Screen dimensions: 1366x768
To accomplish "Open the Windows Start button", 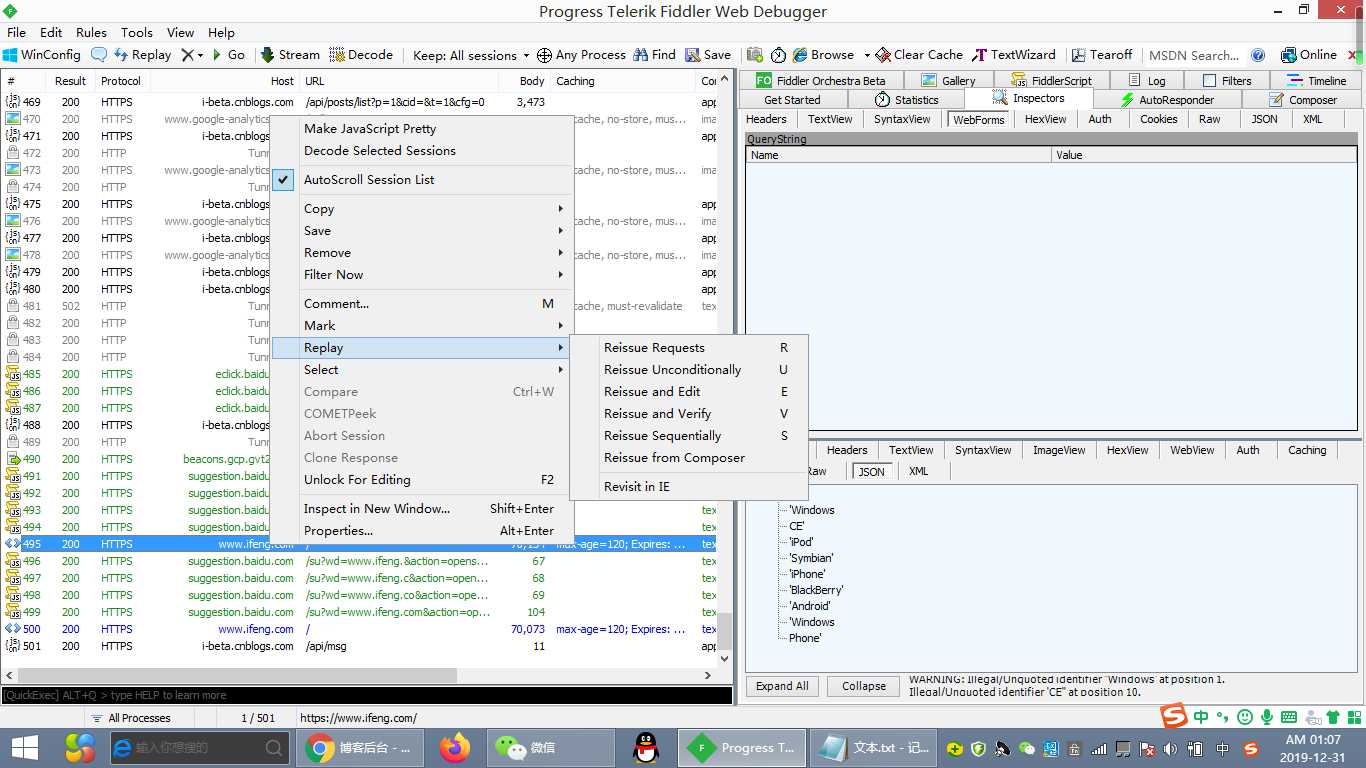I will [24, 748].
